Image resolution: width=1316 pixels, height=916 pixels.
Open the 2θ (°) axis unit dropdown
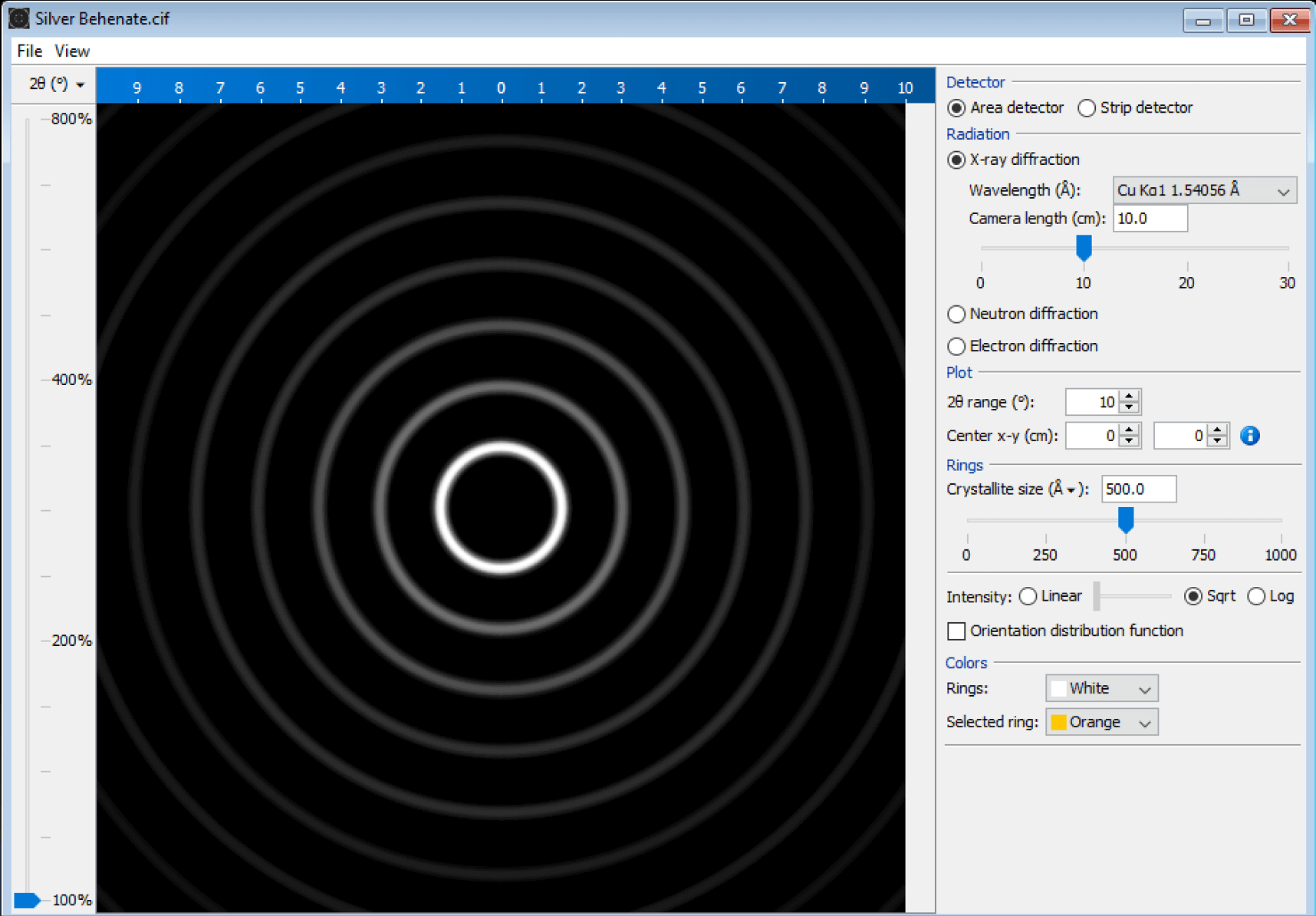(56, 84)
